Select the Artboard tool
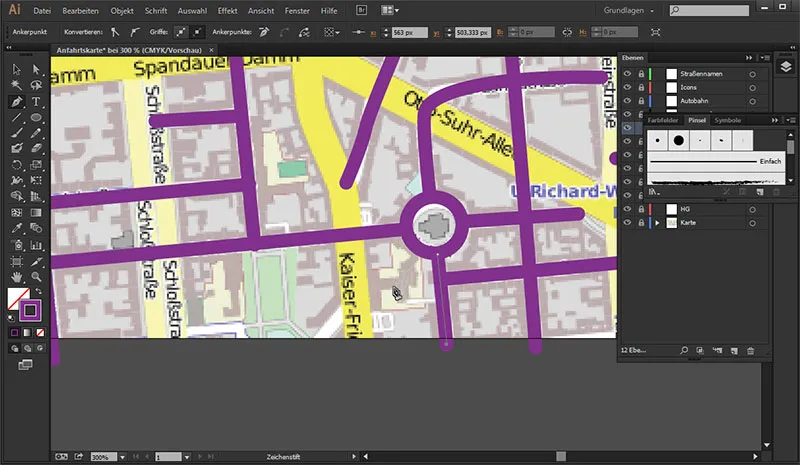Screen dimensions: 800x465 16,262
